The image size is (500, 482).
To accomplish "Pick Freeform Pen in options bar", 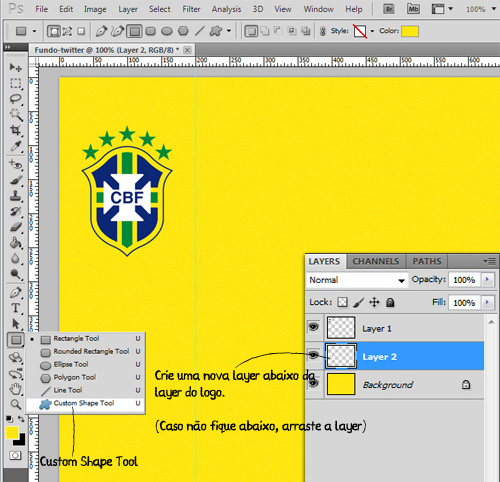I will pos(117,31).
